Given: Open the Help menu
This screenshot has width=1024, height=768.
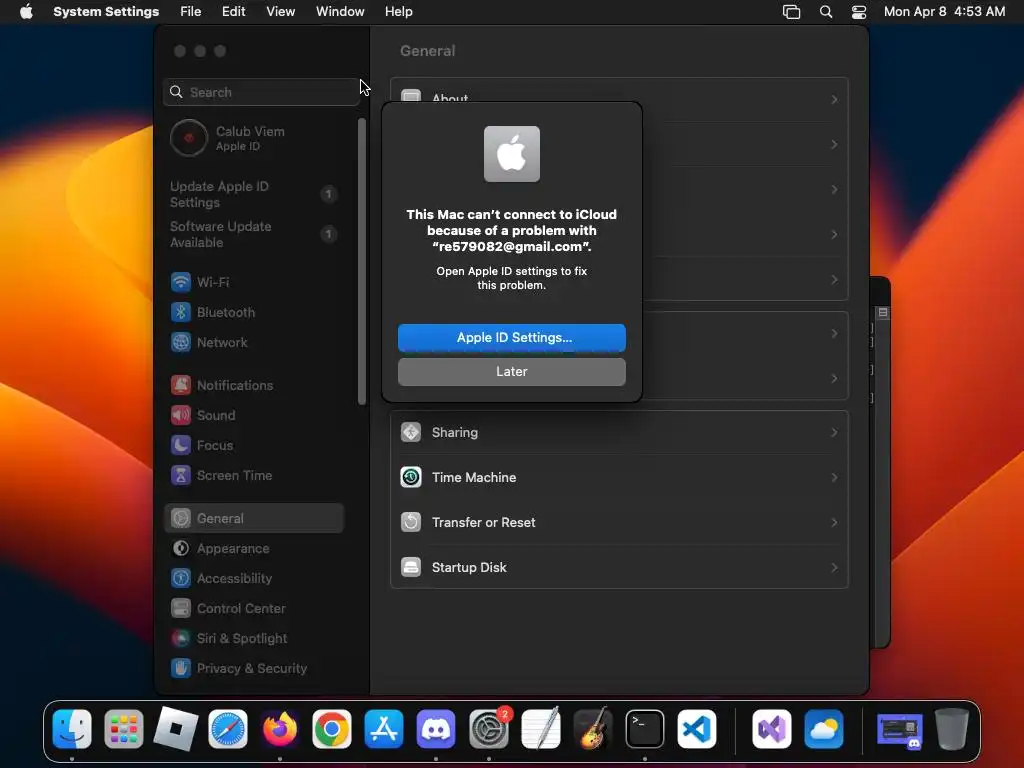Looking at the screenshot, I should click(x=398, y=11).
